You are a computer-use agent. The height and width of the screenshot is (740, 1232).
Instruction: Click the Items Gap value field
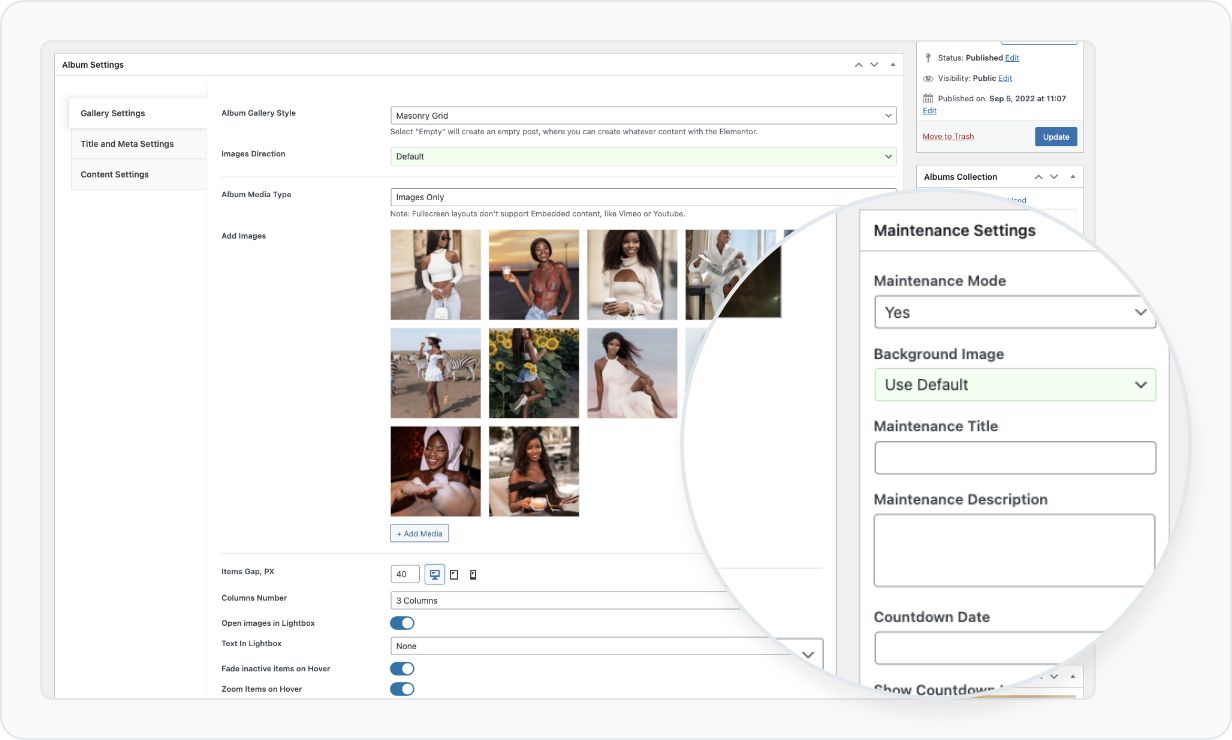405,574
